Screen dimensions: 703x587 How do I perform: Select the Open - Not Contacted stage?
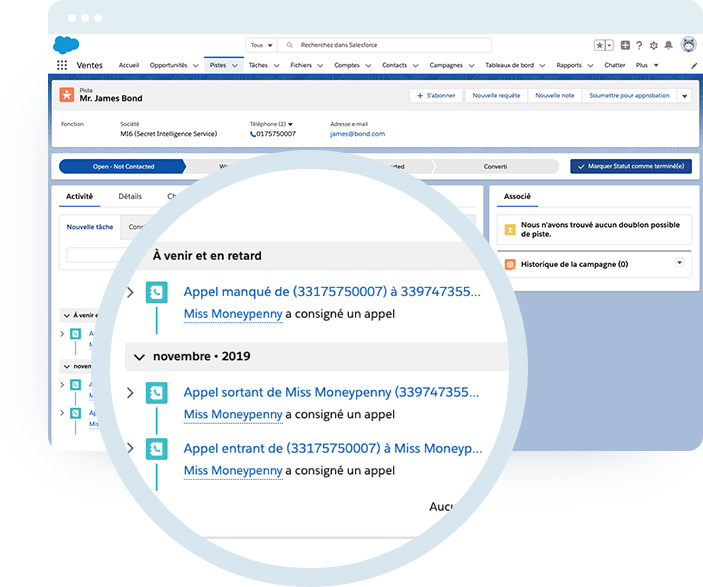coord(123,166)
